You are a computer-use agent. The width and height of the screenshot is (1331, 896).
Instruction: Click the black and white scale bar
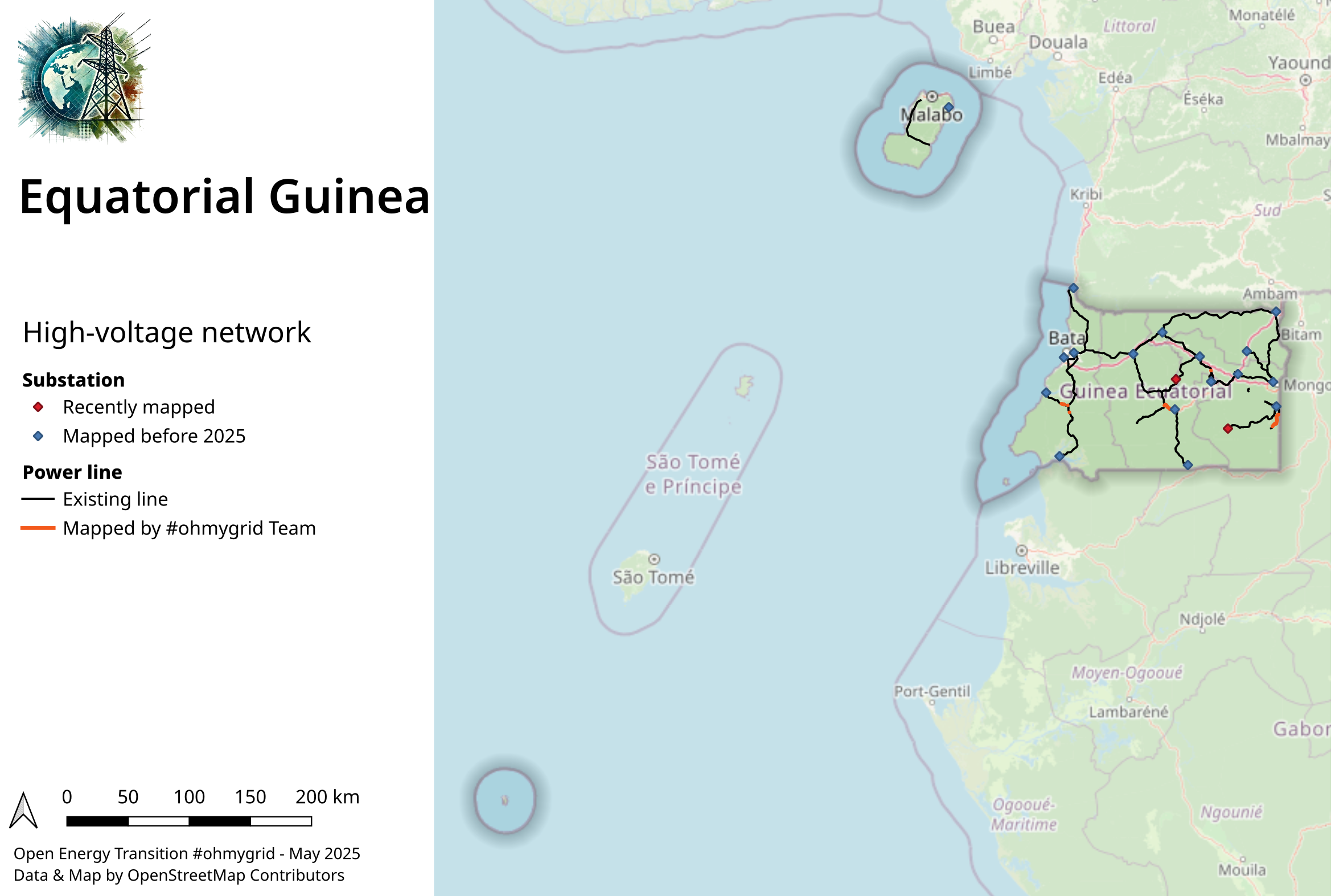pyautogui.click(x=189, y=821)
